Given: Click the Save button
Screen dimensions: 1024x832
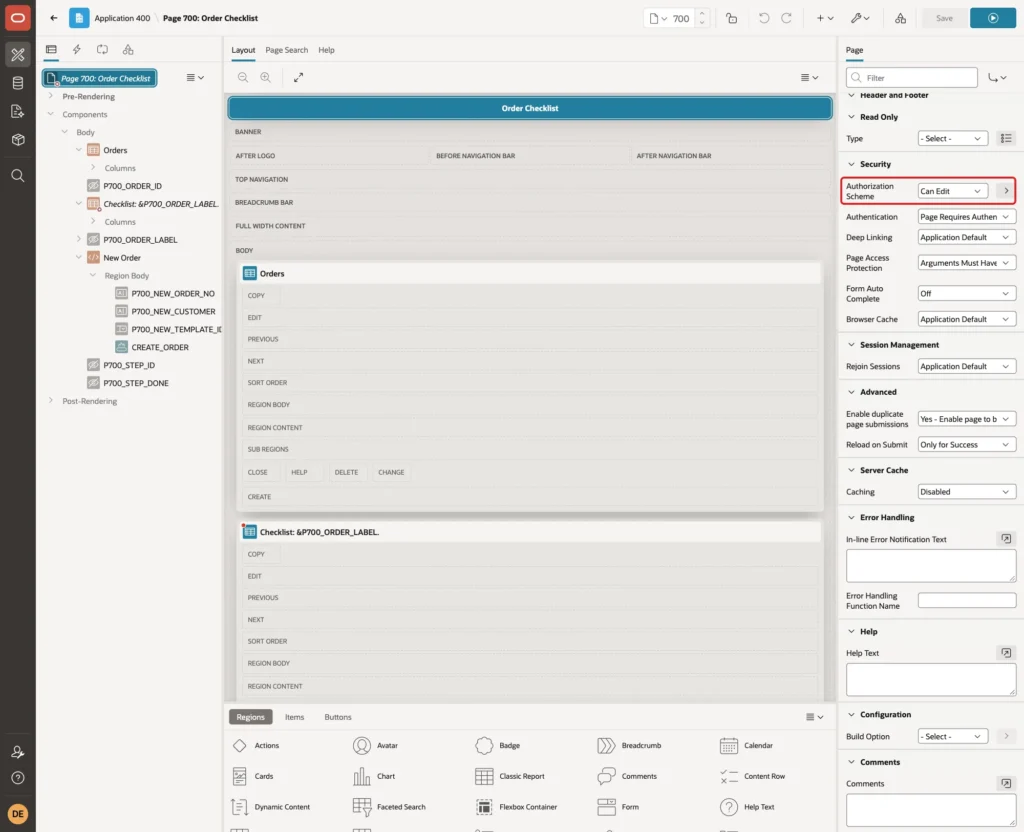Looking at the screenshot, I should tap(944, 18).
